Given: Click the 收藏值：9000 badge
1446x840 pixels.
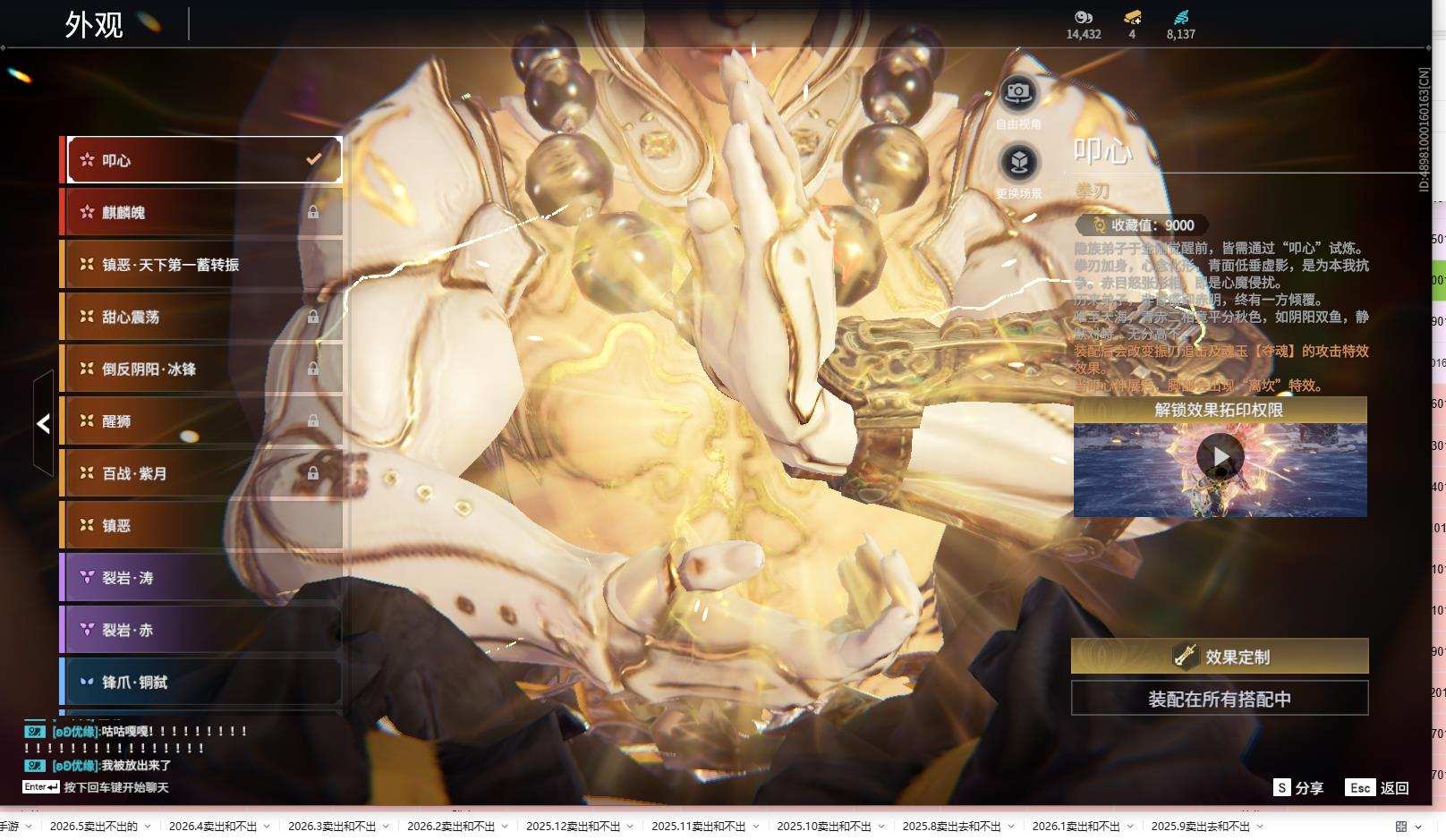Looking at the screenshot, I should coord(1144,225).
